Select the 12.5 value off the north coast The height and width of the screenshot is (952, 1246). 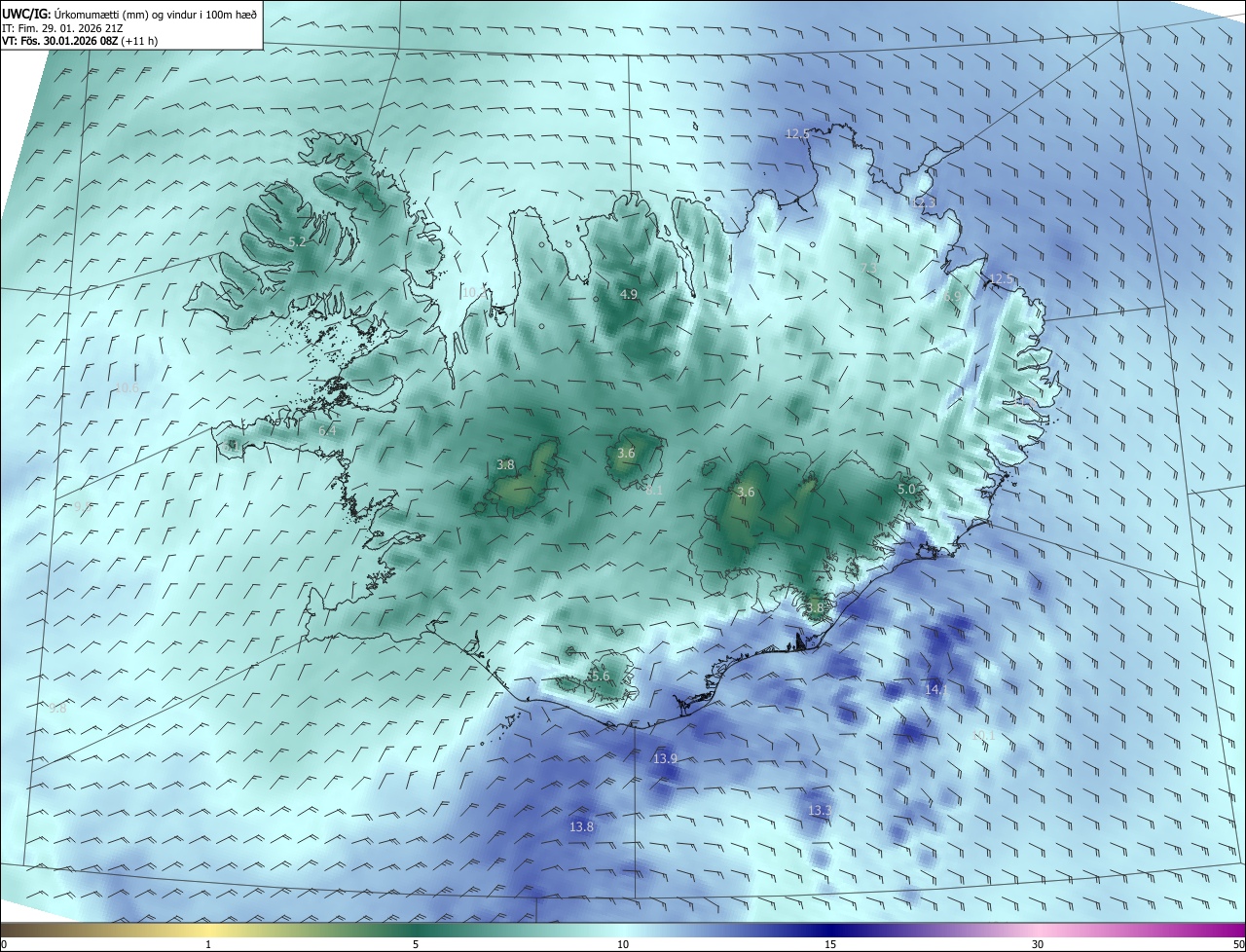coord(797,134)
